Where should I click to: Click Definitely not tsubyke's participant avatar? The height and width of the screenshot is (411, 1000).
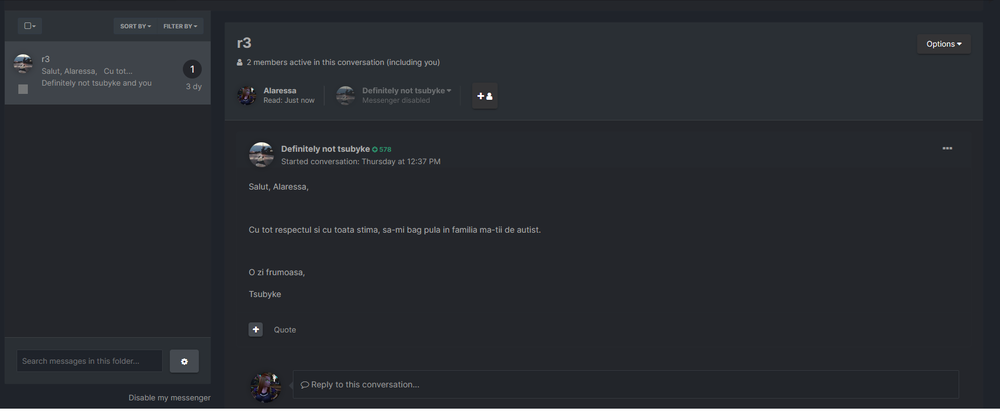point(346,95)
